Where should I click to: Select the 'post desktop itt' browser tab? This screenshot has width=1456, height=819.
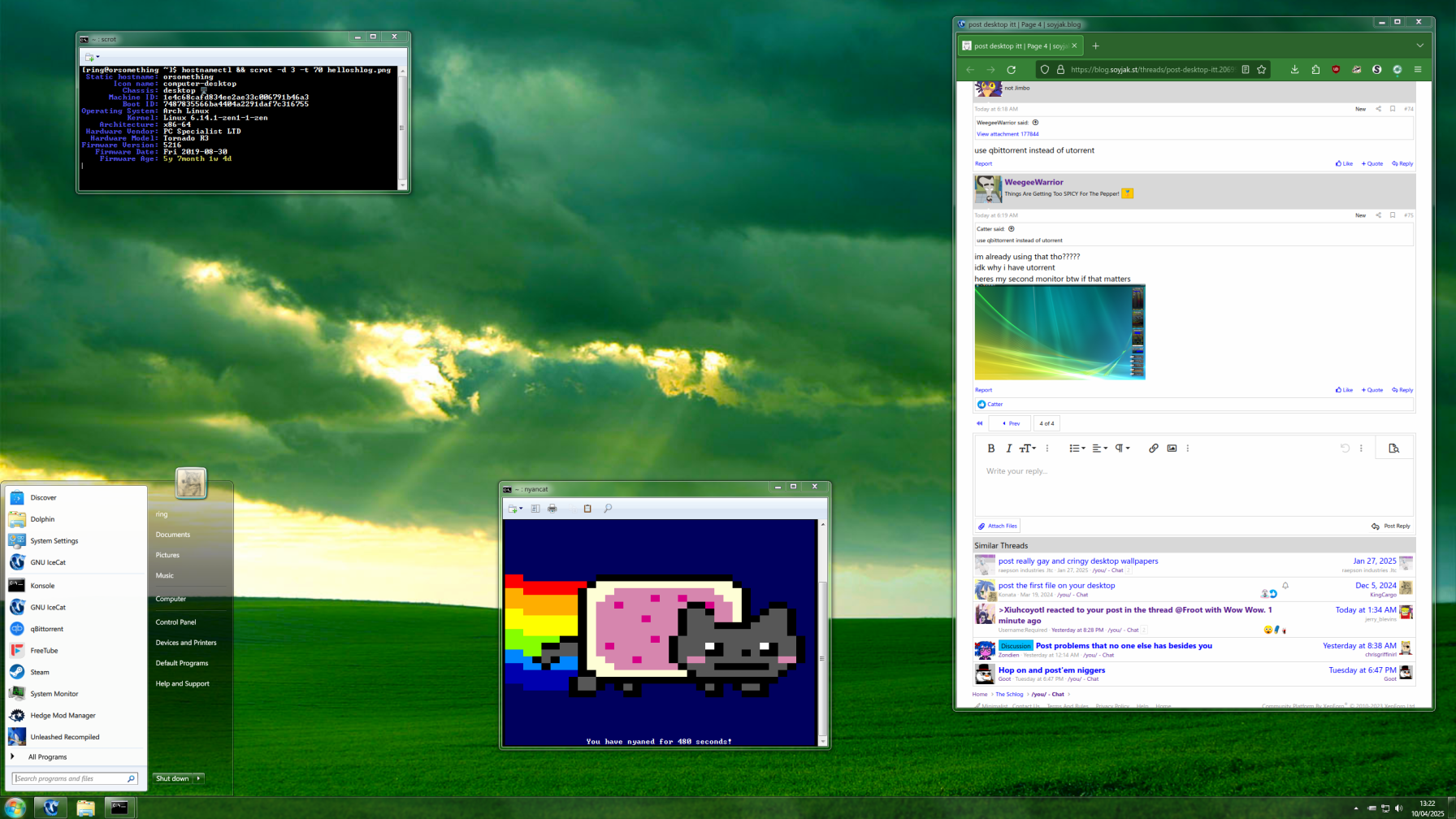[x=1020, y=46]
